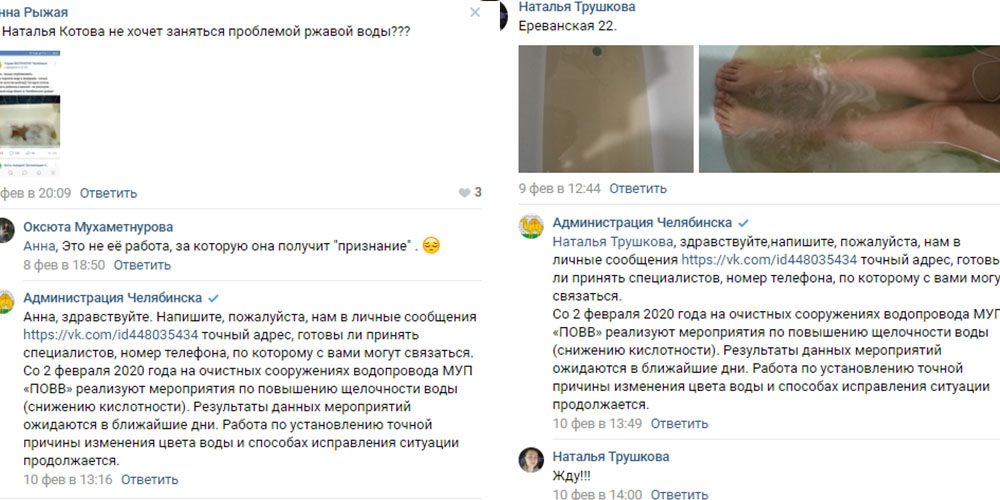This screenshot has width=1000, height=500.
Task: Open Оксюта Мухаметнурова's profile name
Action: coord(98,227)
